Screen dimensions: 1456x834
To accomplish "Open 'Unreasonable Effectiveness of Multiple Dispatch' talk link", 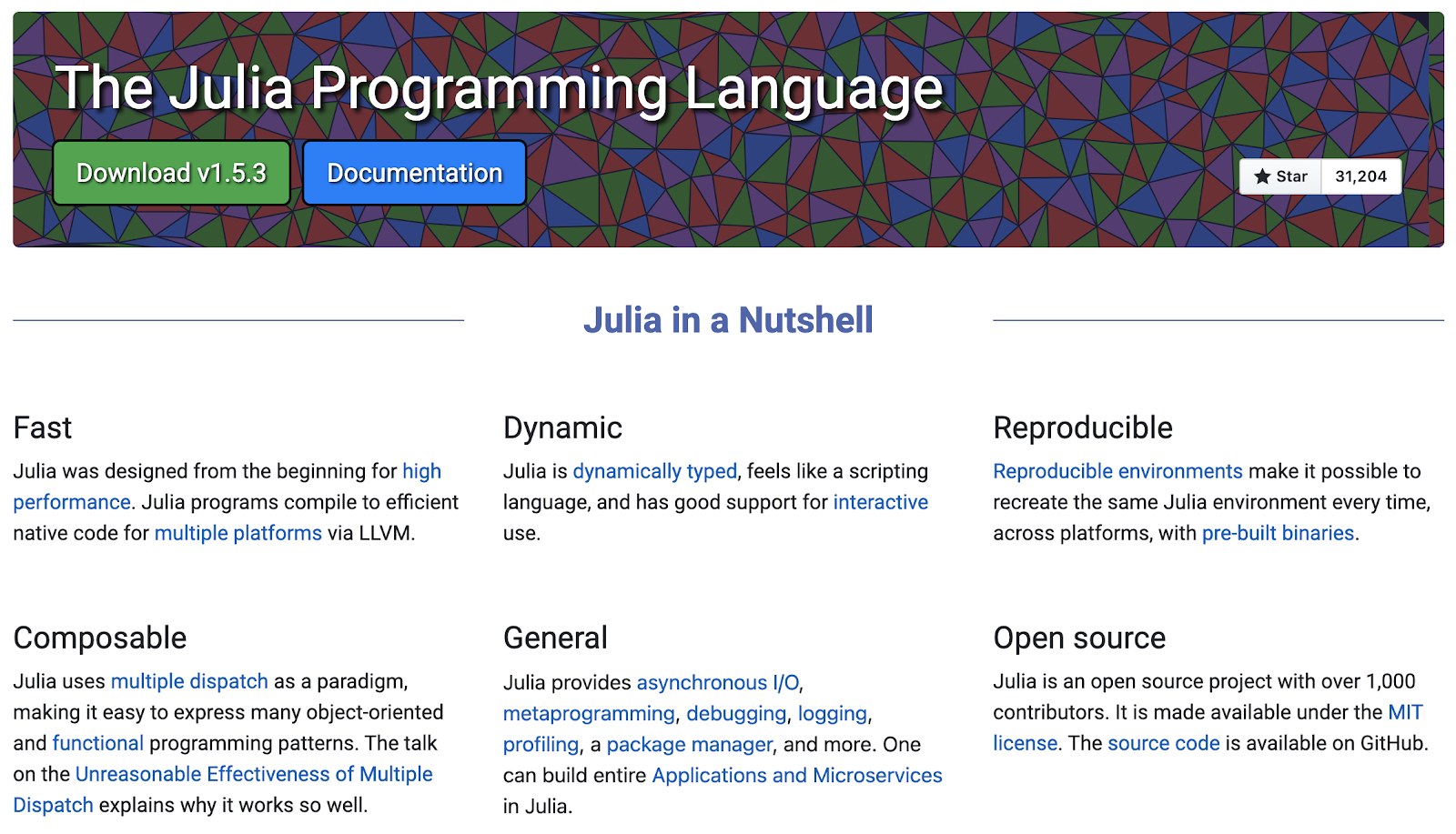I will (254, 774).
